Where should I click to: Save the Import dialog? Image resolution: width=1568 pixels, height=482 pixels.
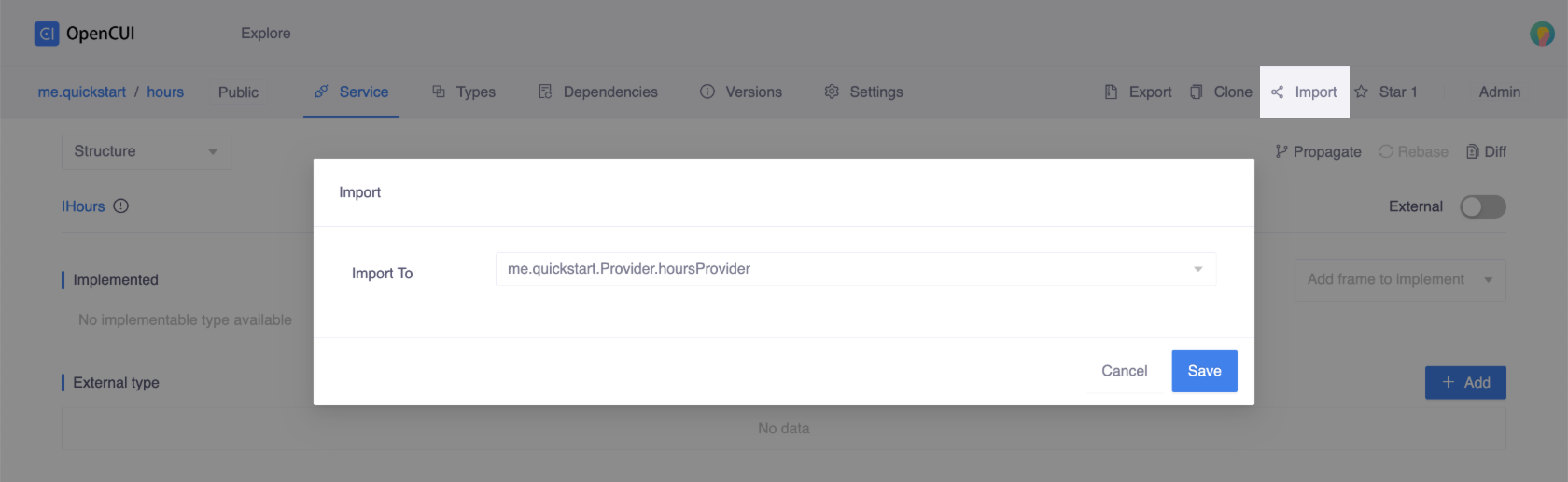tap(1204, 371)
